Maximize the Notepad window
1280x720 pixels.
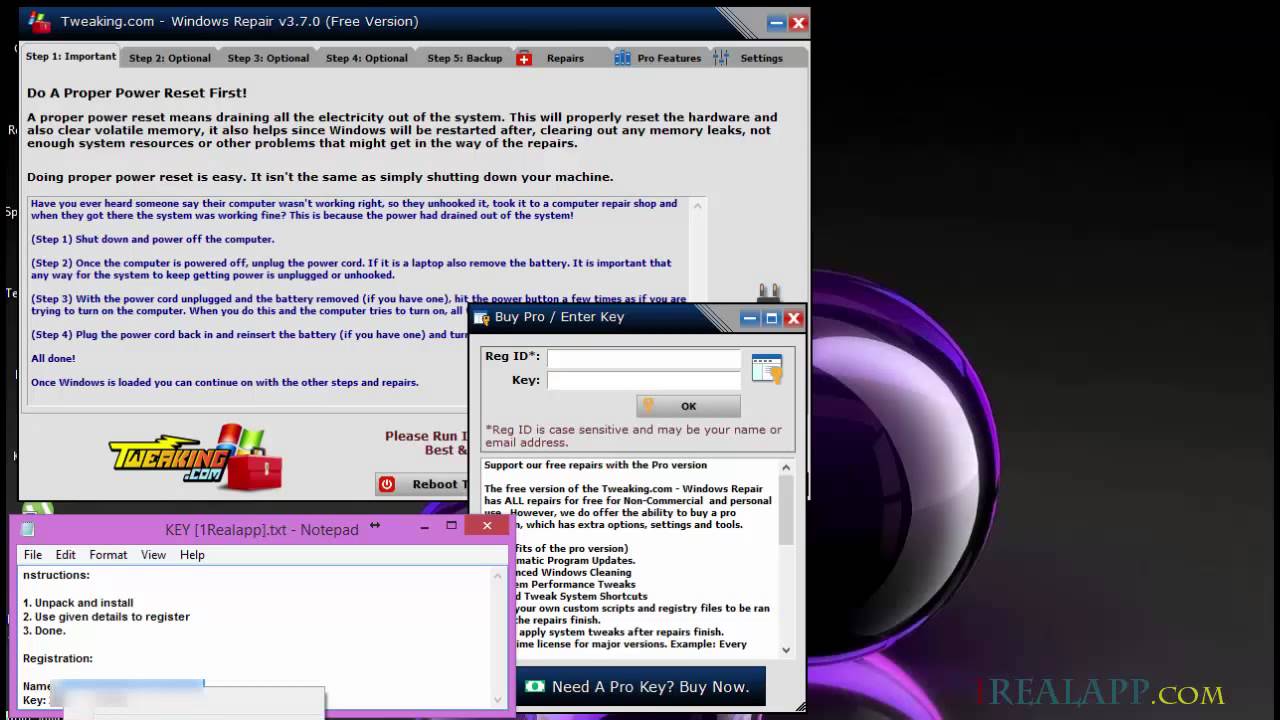coord(451,526)
